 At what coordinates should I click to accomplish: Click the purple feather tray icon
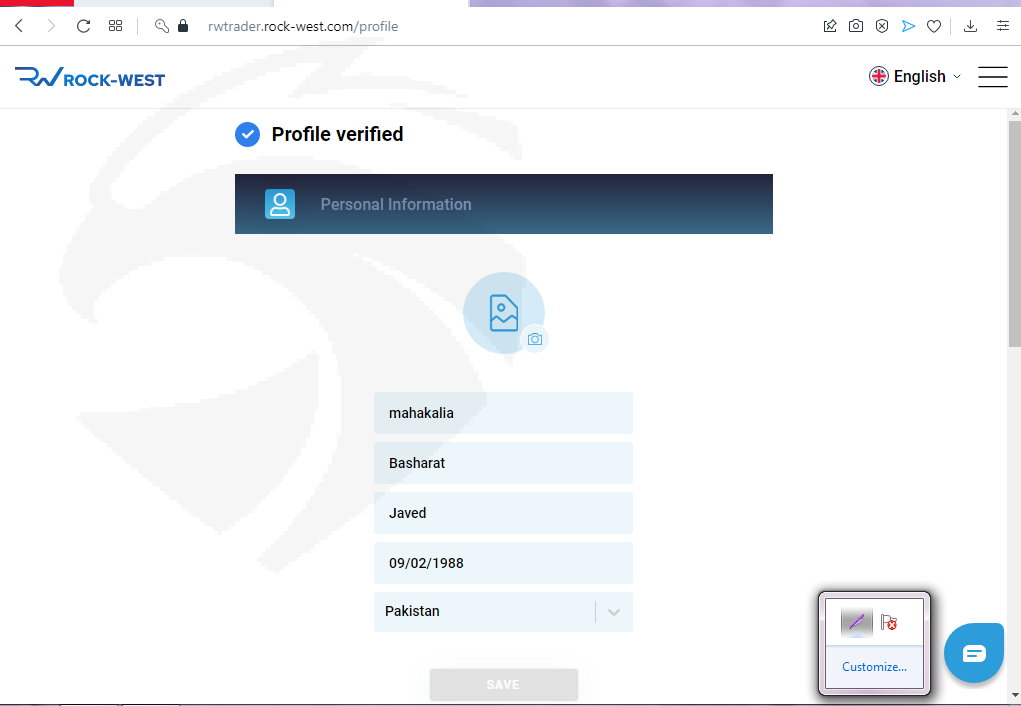point(856,622)
